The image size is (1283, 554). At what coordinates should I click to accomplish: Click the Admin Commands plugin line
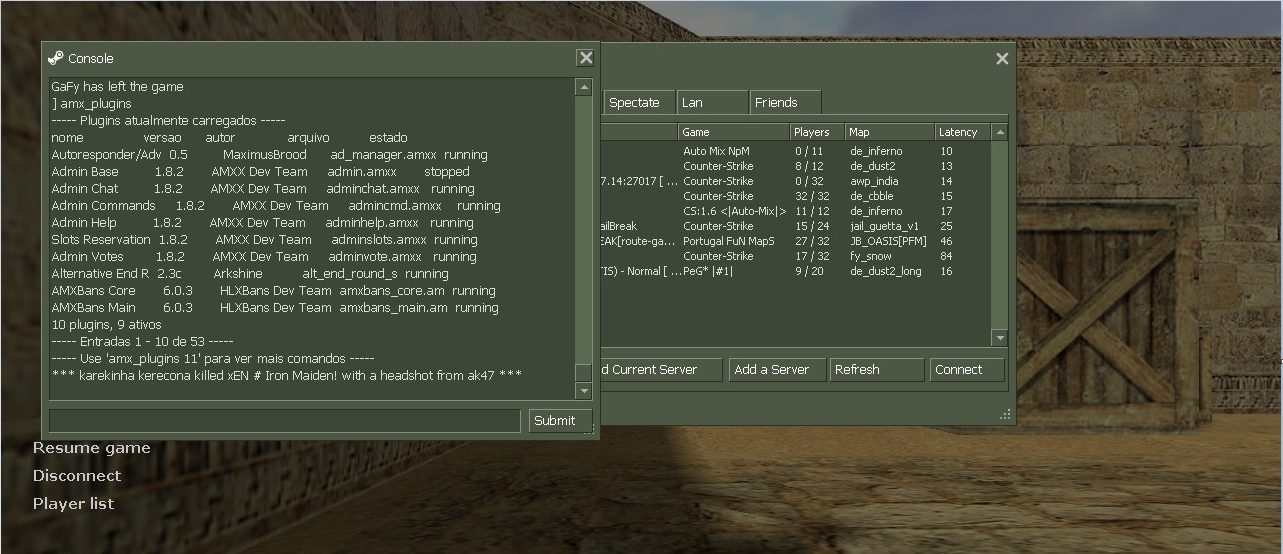tap(276, 206)
